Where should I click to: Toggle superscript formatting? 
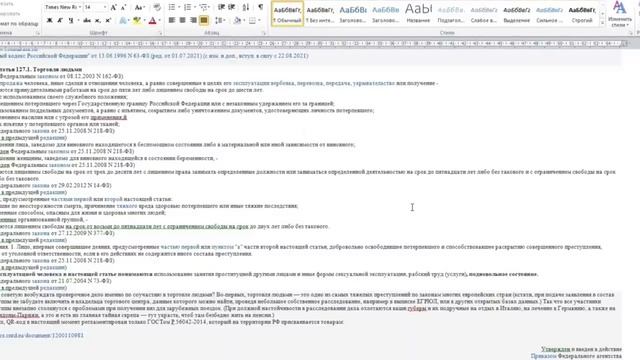pos(108,20)
